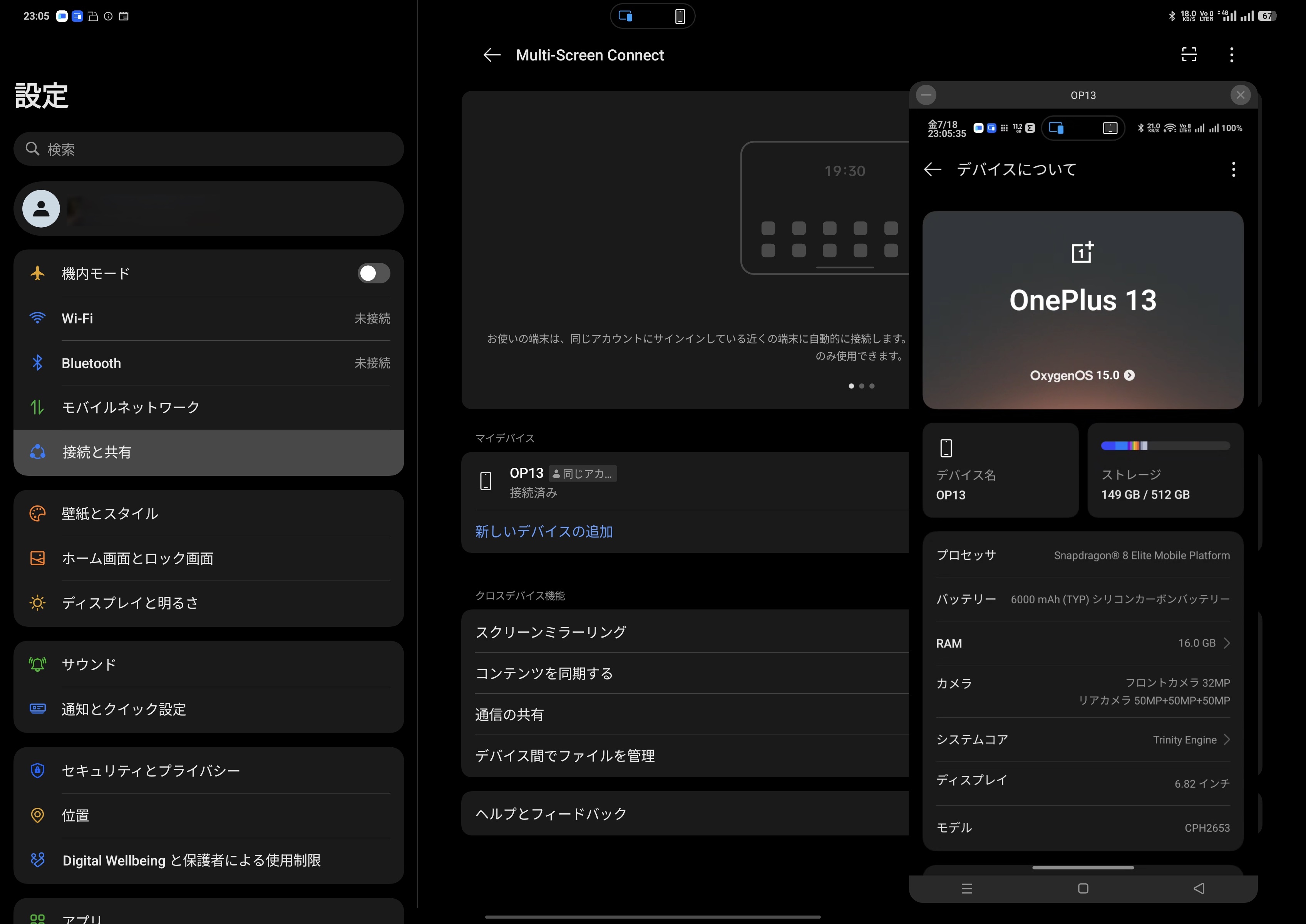Open セキュリティとプライバシー settings

point(209,770)
